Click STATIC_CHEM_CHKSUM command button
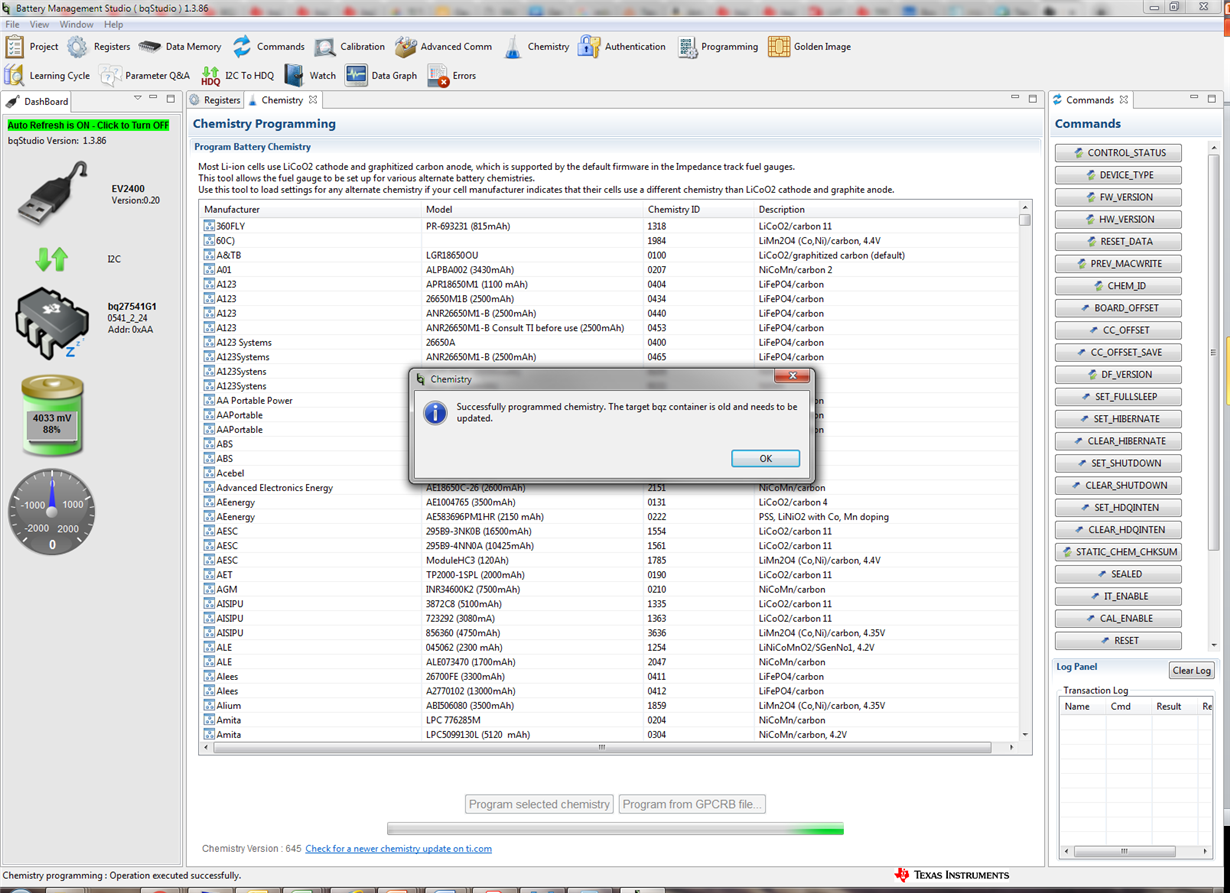The image size is (1230, 893). click(x=1118, y=552)
